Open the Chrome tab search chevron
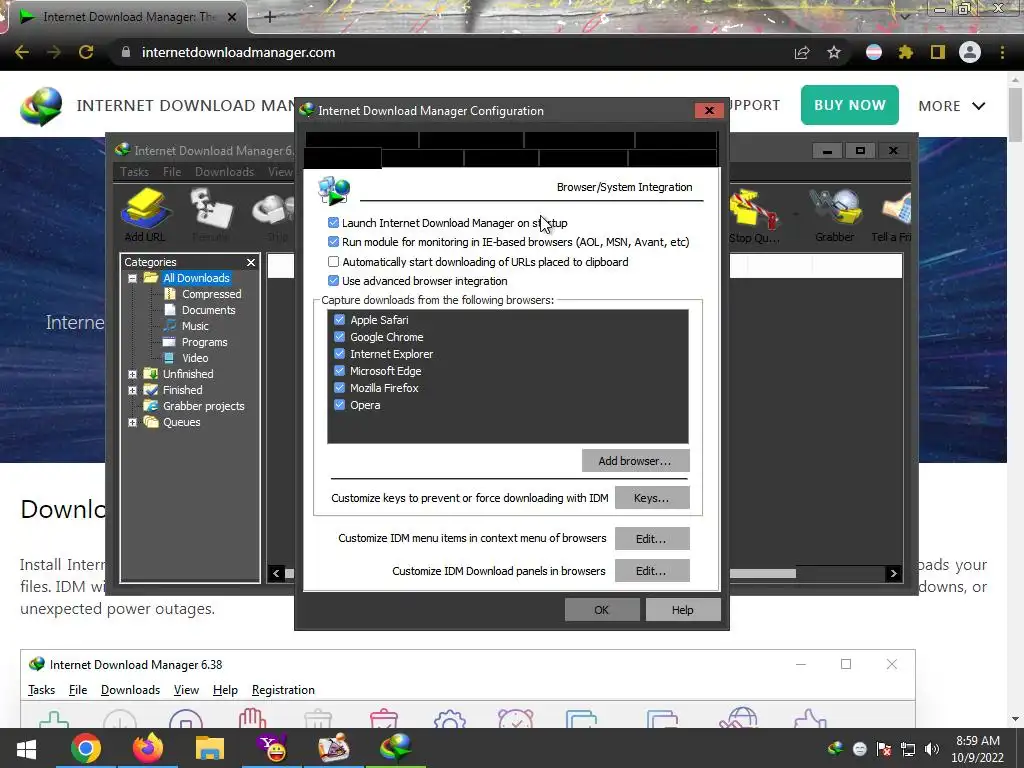 pyautogui.click(x=904, y=16)
